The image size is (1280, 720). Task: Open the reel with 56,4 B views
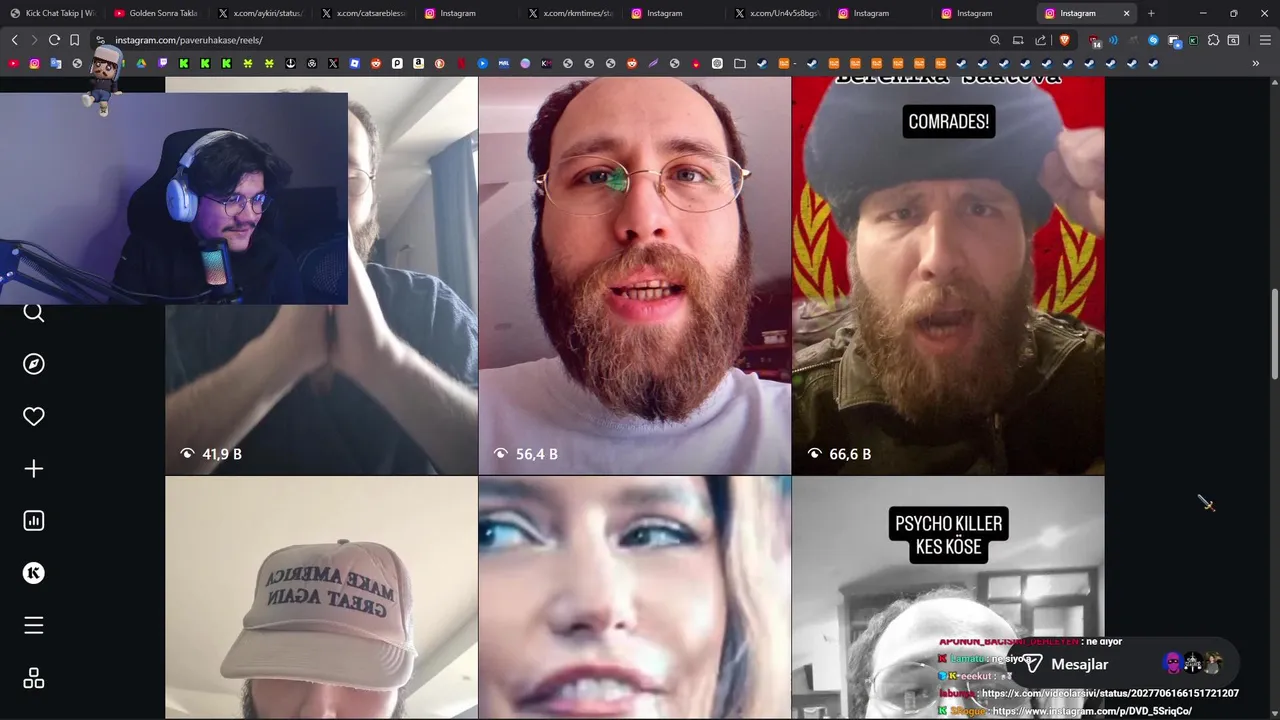click(634, 275)
